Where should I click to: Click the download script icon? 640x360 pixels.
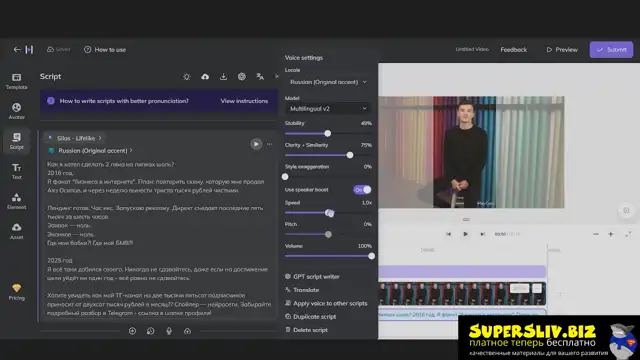click(223, 76)
